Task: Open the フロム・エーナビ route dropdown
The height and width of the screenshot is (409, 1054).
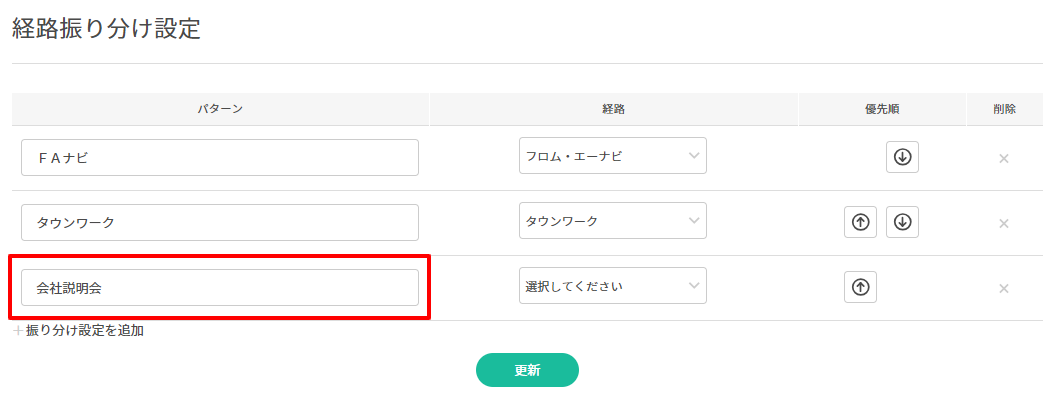Action: [x=612, y=156]
